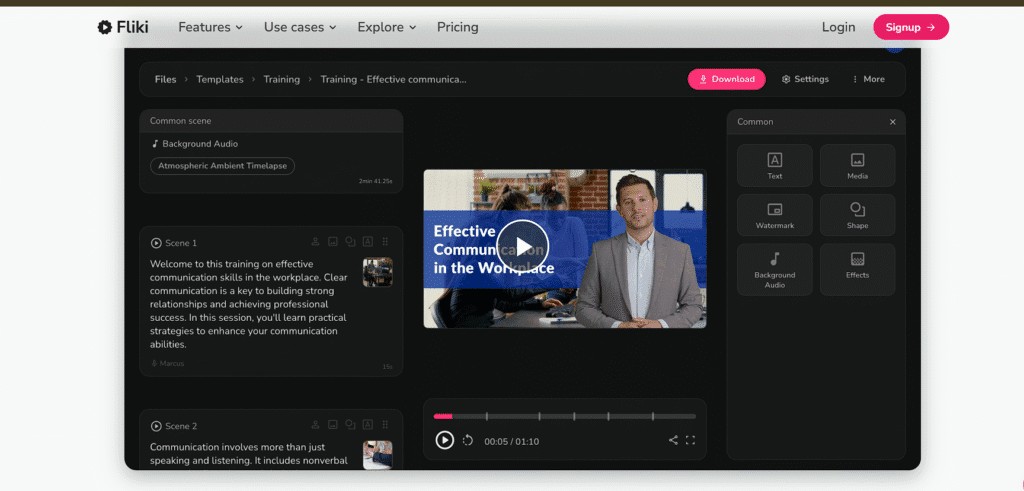The image size is (1024, 491).
Task: Select the Watermark option
Action: (774, 215)
